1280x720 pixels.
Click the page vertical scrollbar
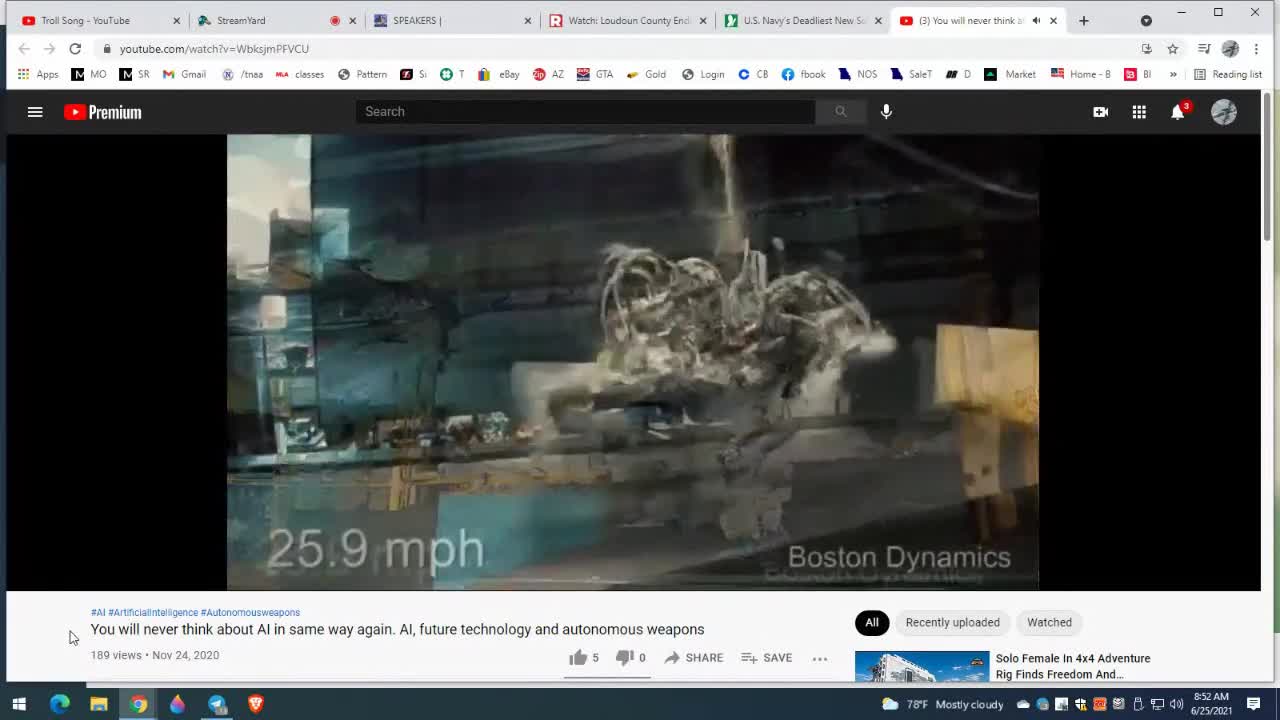point(1268,165)
